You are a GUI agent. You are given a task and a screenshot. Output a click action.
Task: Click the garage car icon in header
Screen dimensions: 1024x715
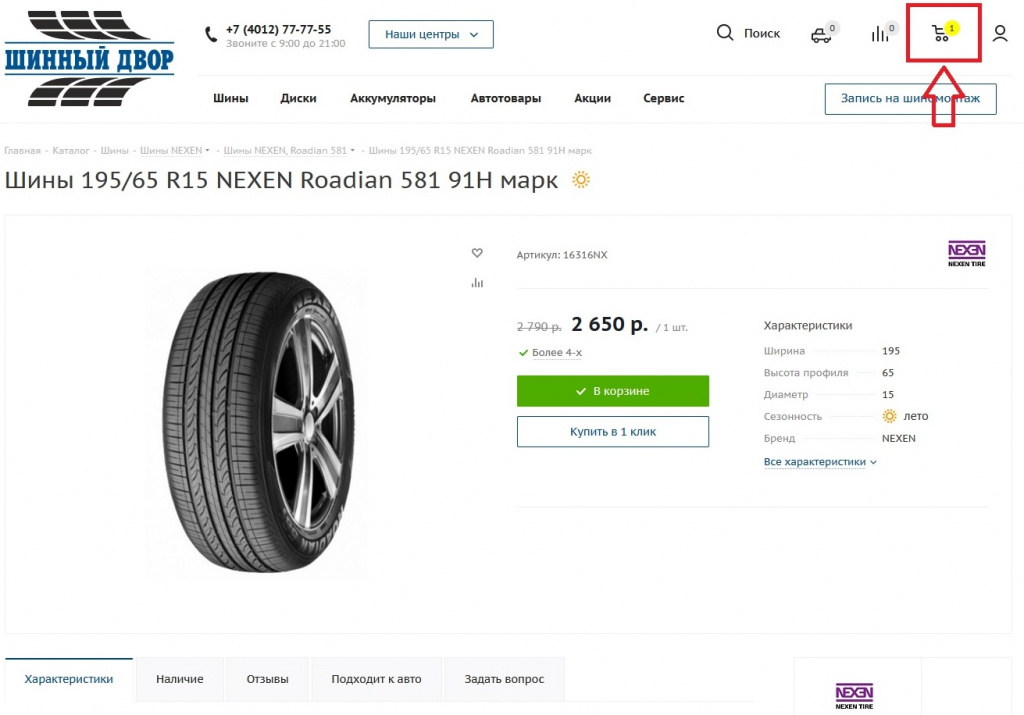click(x=821, y=35)
